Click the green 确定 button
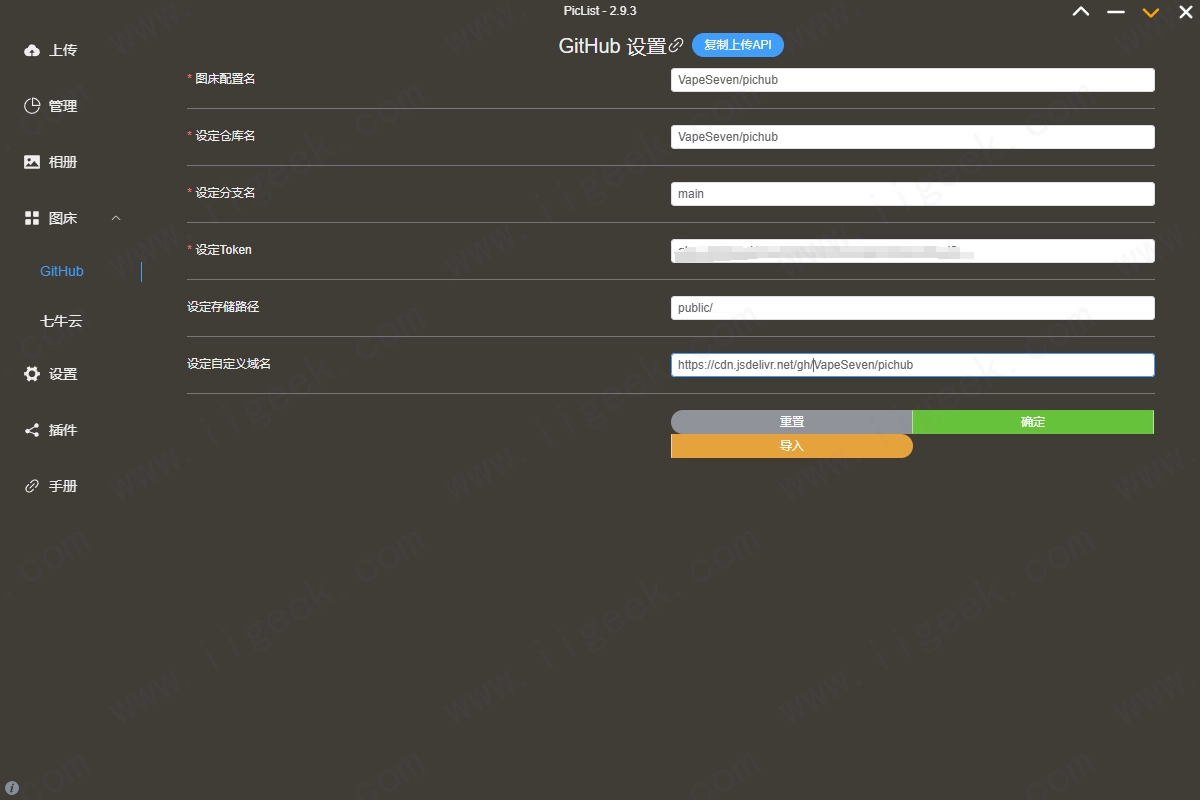 point(1033,422)
